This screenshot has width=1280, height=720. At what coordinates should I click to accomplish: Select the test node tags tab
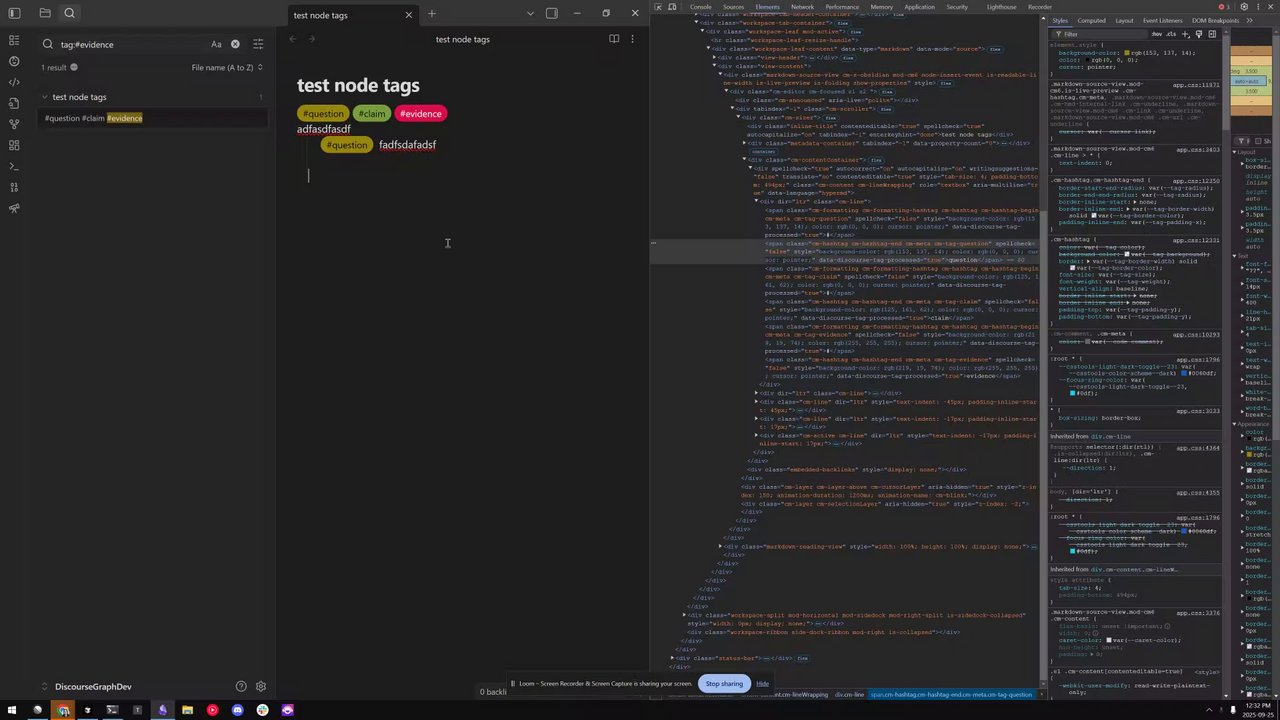(350, 15)
